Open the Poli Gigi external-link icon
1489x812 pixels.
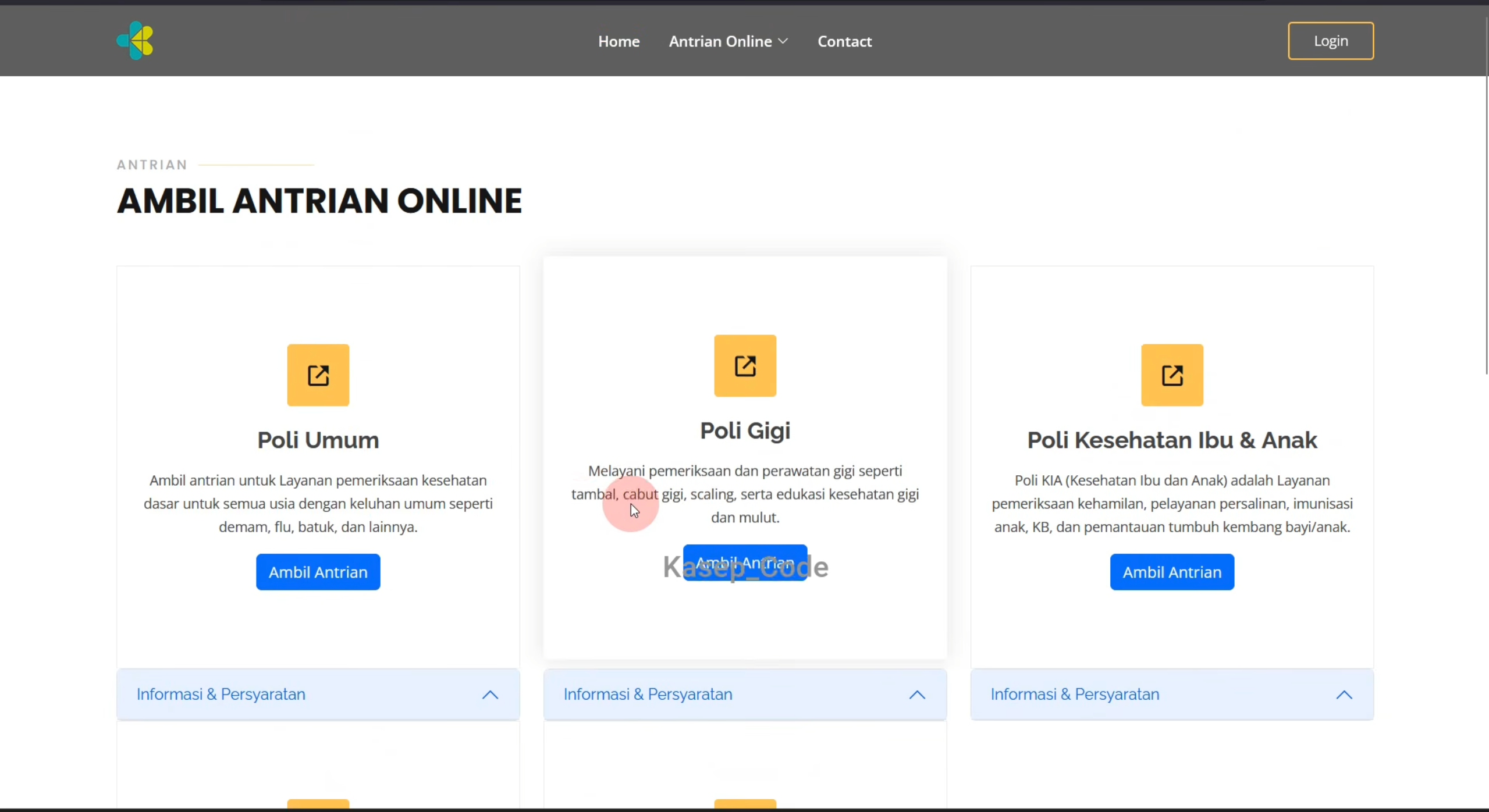coord(745,366)
